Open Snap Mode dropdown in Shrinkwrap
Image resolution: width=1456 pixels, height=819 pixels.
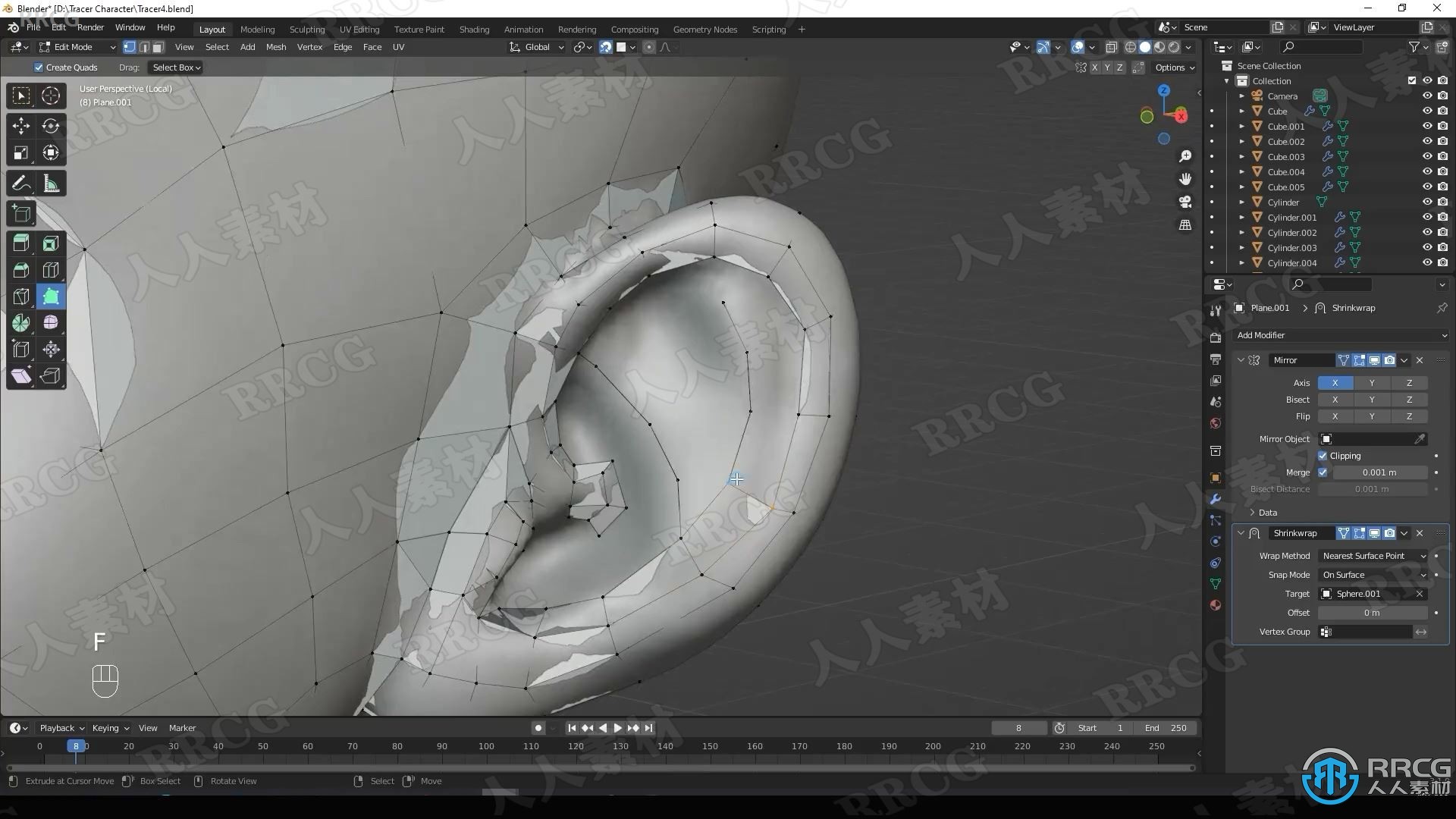coord(1372,574)
